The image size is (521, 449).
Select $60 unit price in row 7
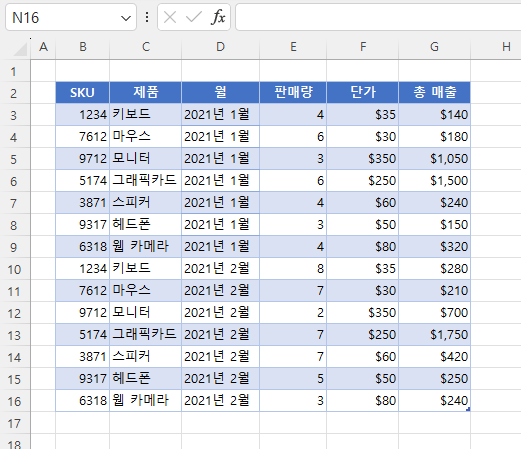click(x=363, y=203)
